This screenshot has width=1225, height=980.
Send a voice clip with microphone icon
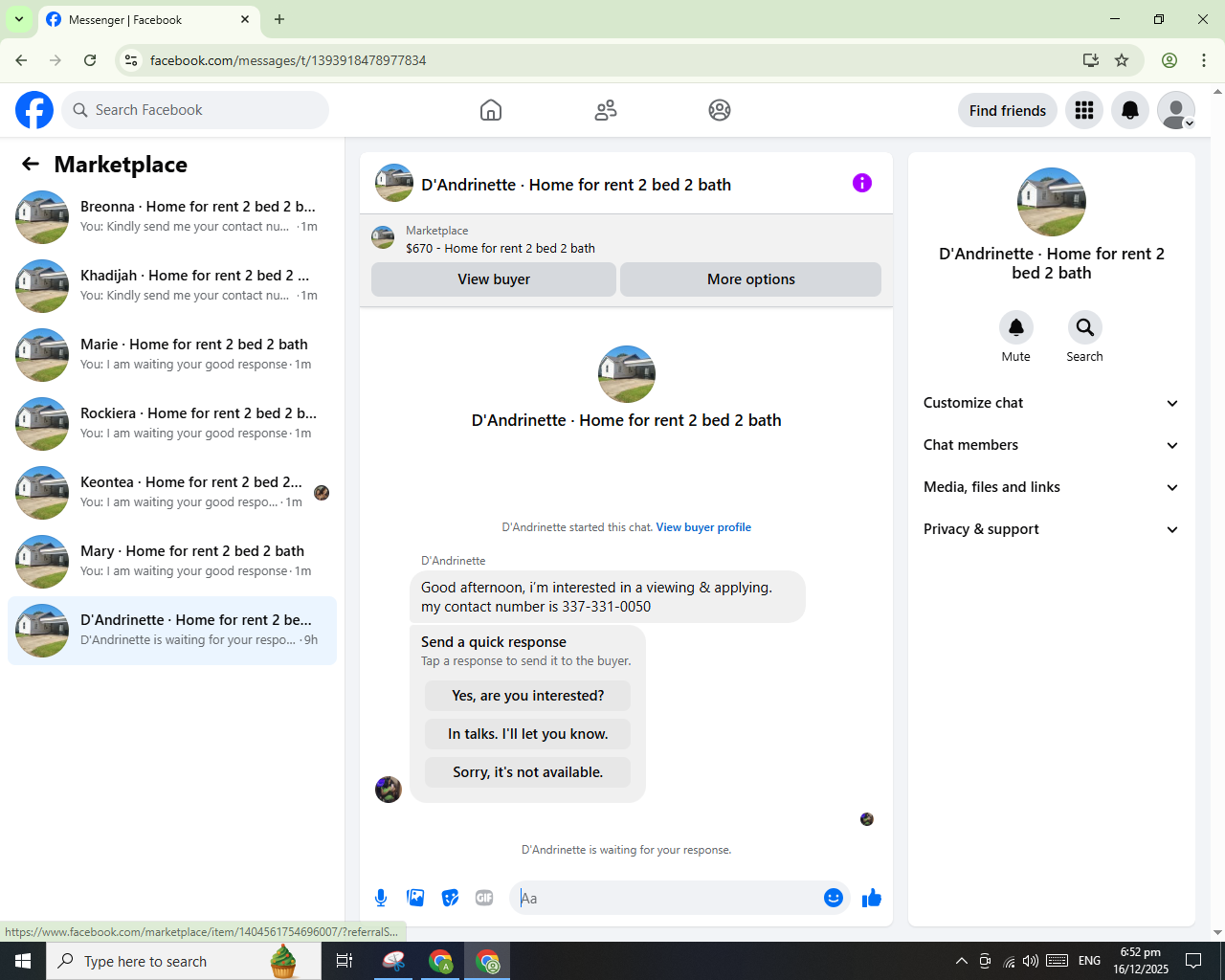pos(381,898)
